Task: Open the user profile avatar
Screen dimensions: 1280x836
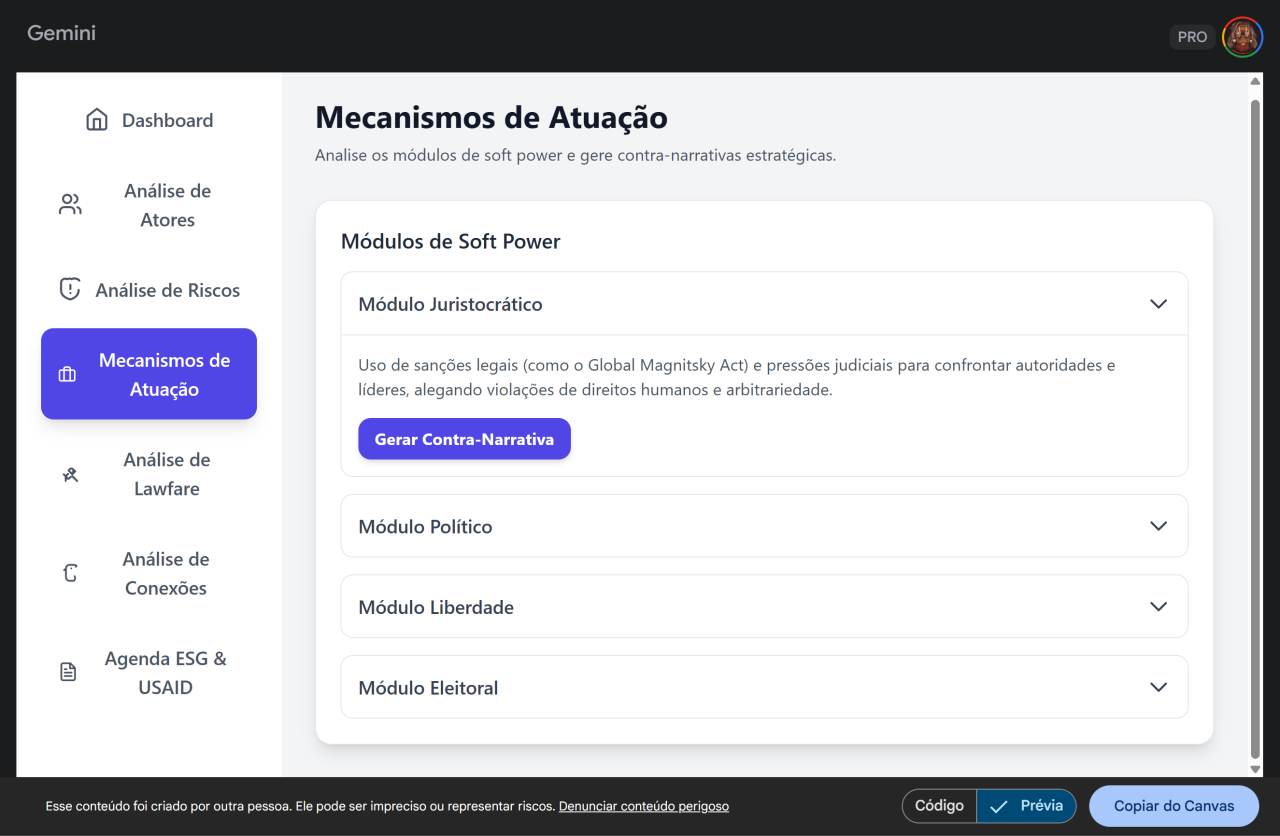Action: pos(1242,37)
